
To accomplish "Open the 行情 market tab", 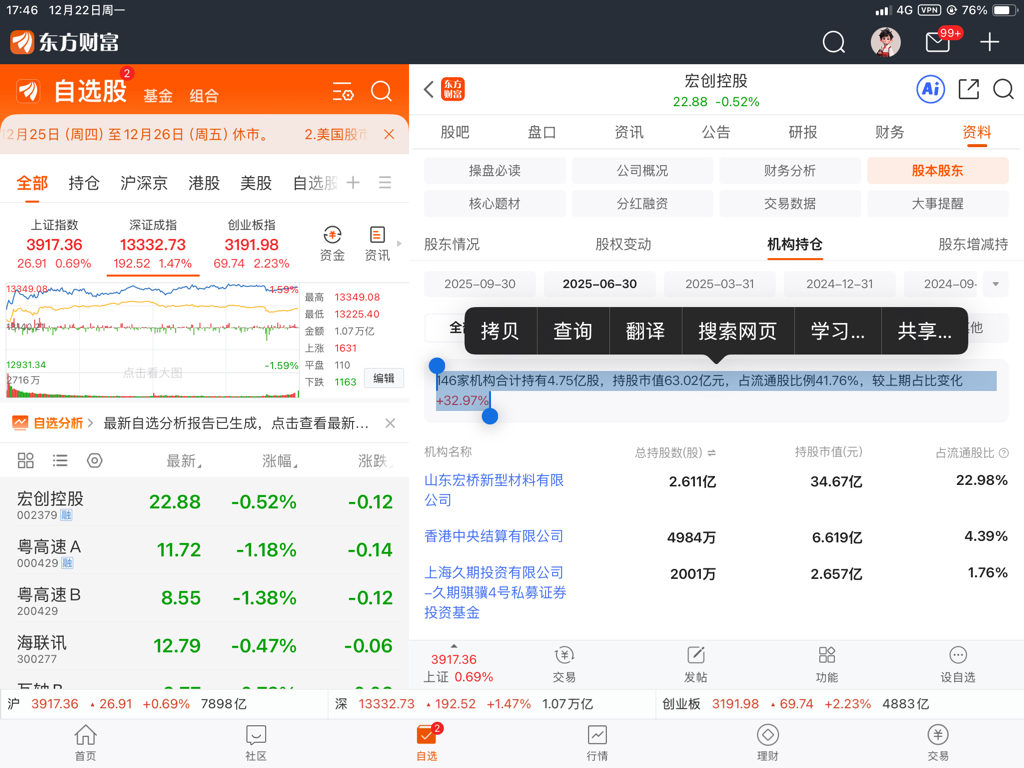I will [597, 743].
